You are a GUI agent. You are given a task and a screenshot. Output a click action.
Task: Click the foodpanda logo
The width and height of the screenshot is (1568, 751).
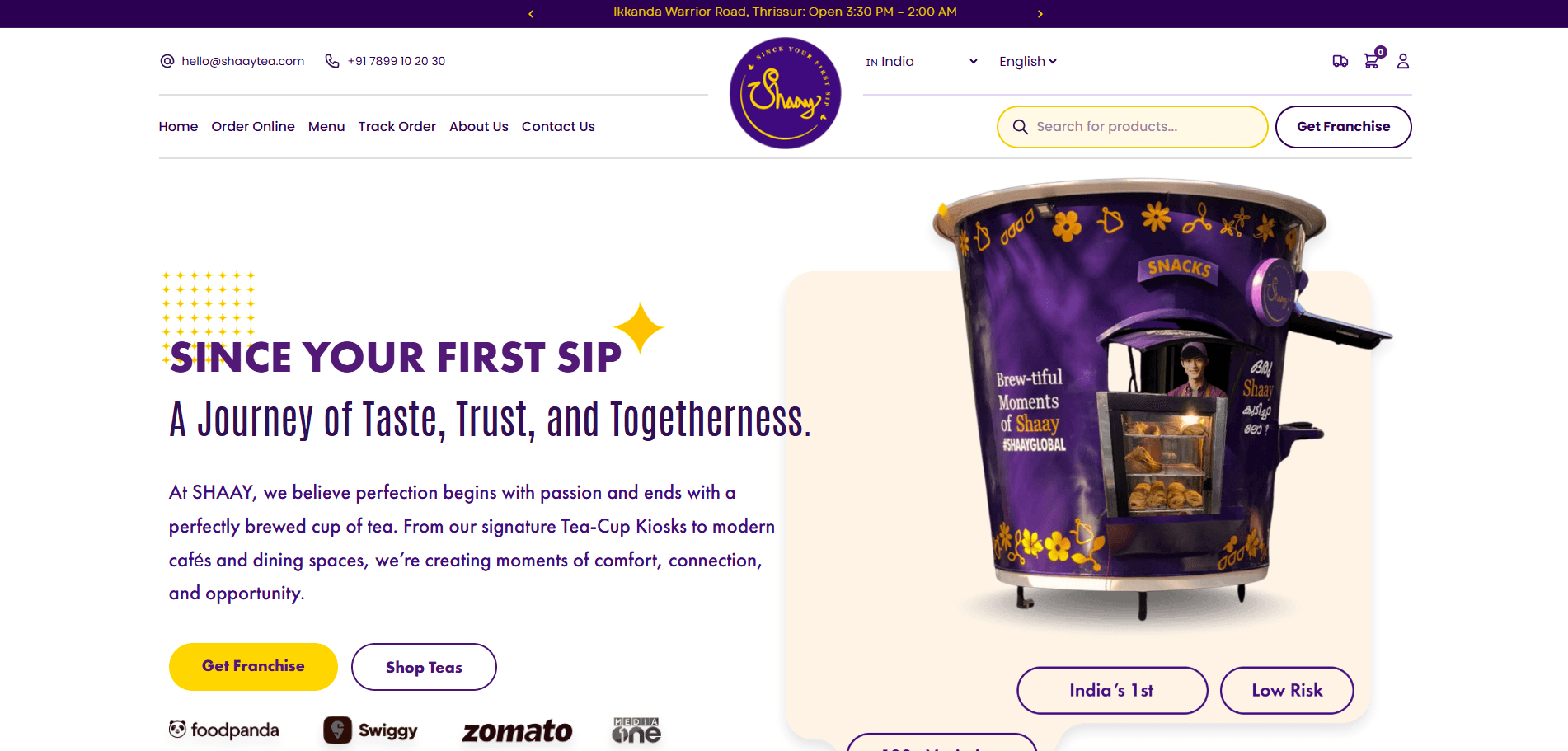coord(224,730)
